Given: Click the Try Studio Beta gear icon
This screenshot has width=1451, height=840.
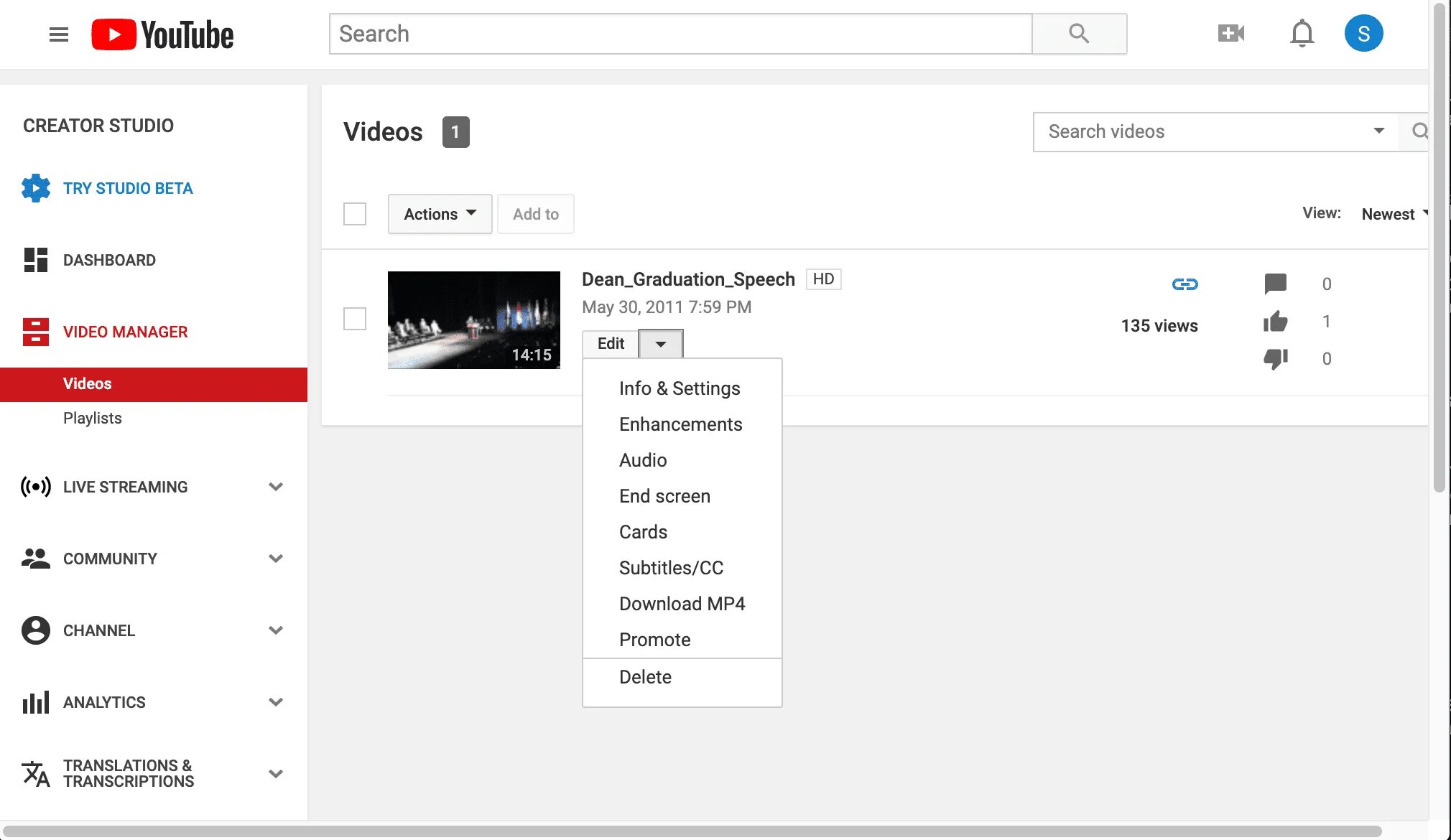Looking at the screenshot, I should (x=36, y=188).
